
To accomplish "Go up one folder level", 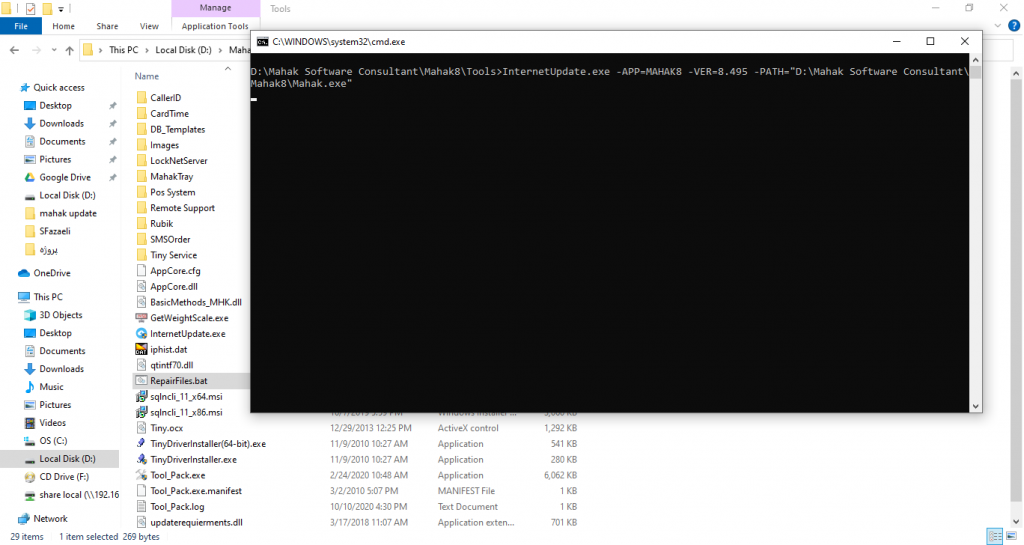I will (69, 50).
